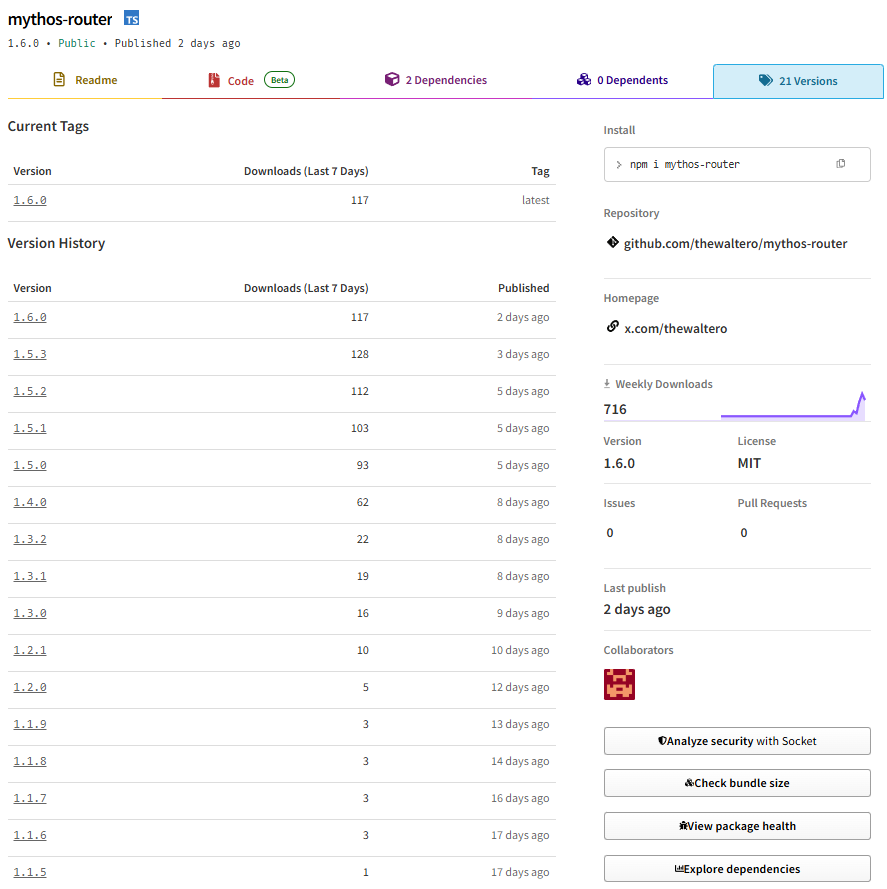887x889 pixels.
Task: Click the homepage link chain icon
Action: tap(613, 327)
